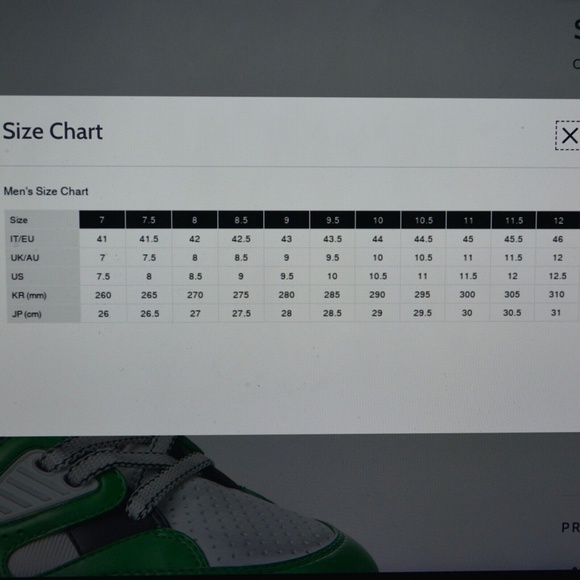
Task: Click JP value 28.5
Action: 332,313
